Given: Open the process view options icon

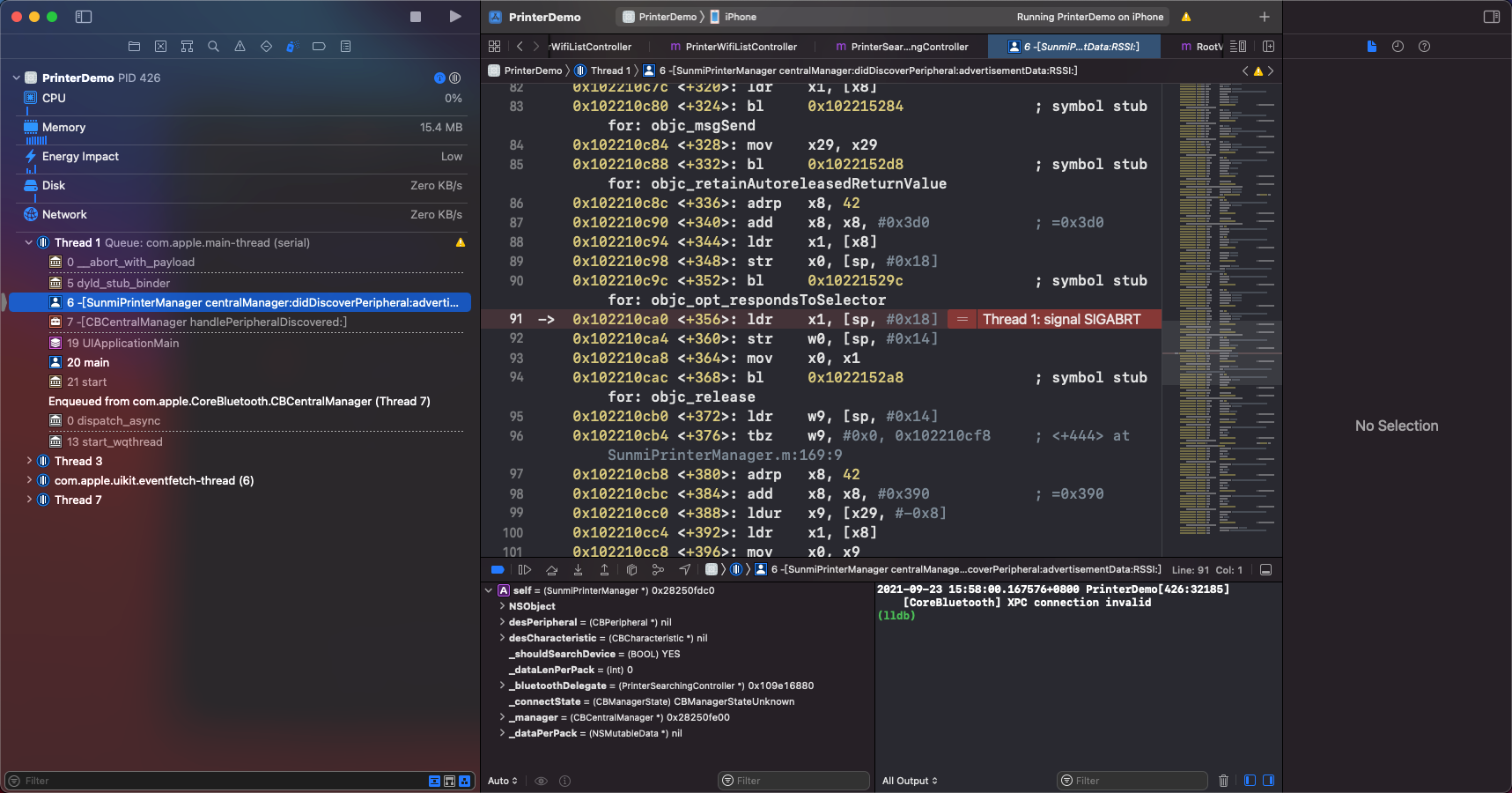Looking at the screenshot, I should pos(455,78).
